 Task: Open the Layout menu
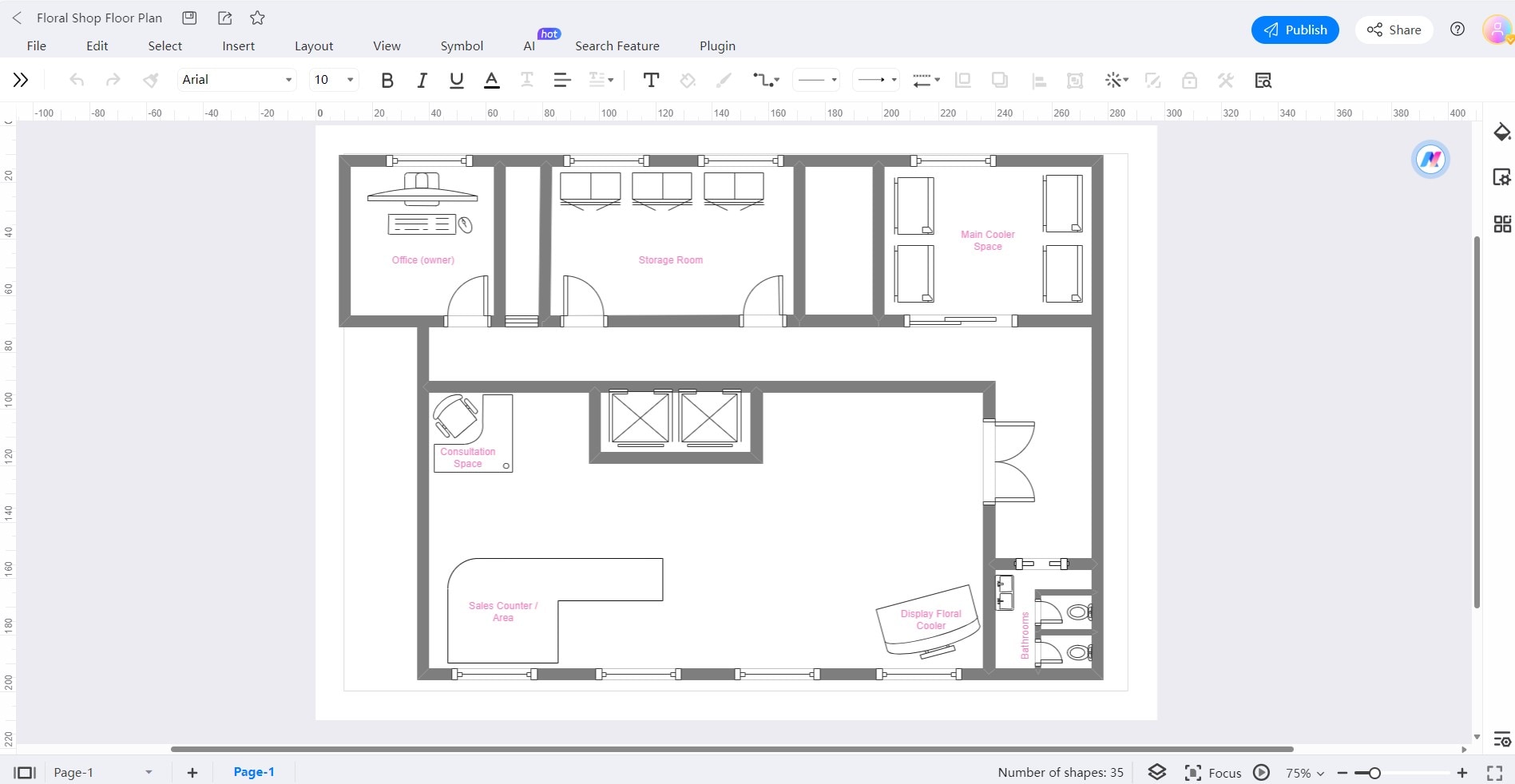(x=314, y=46)
